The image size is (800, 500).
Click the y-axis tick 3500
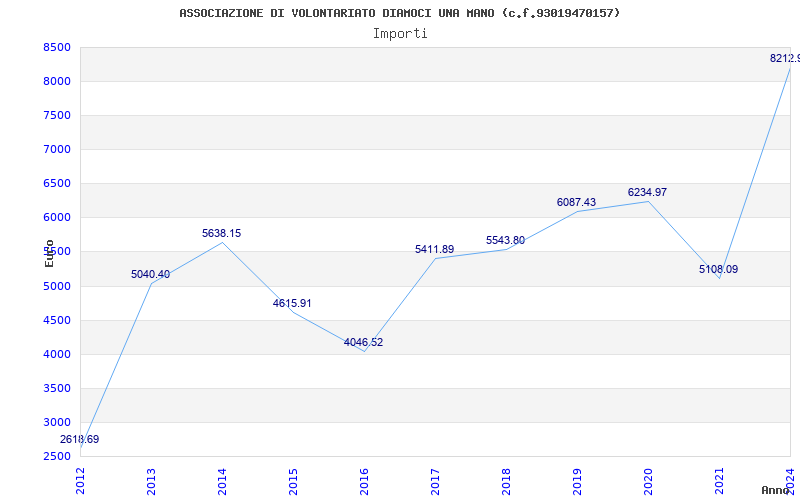pos(57,388)
